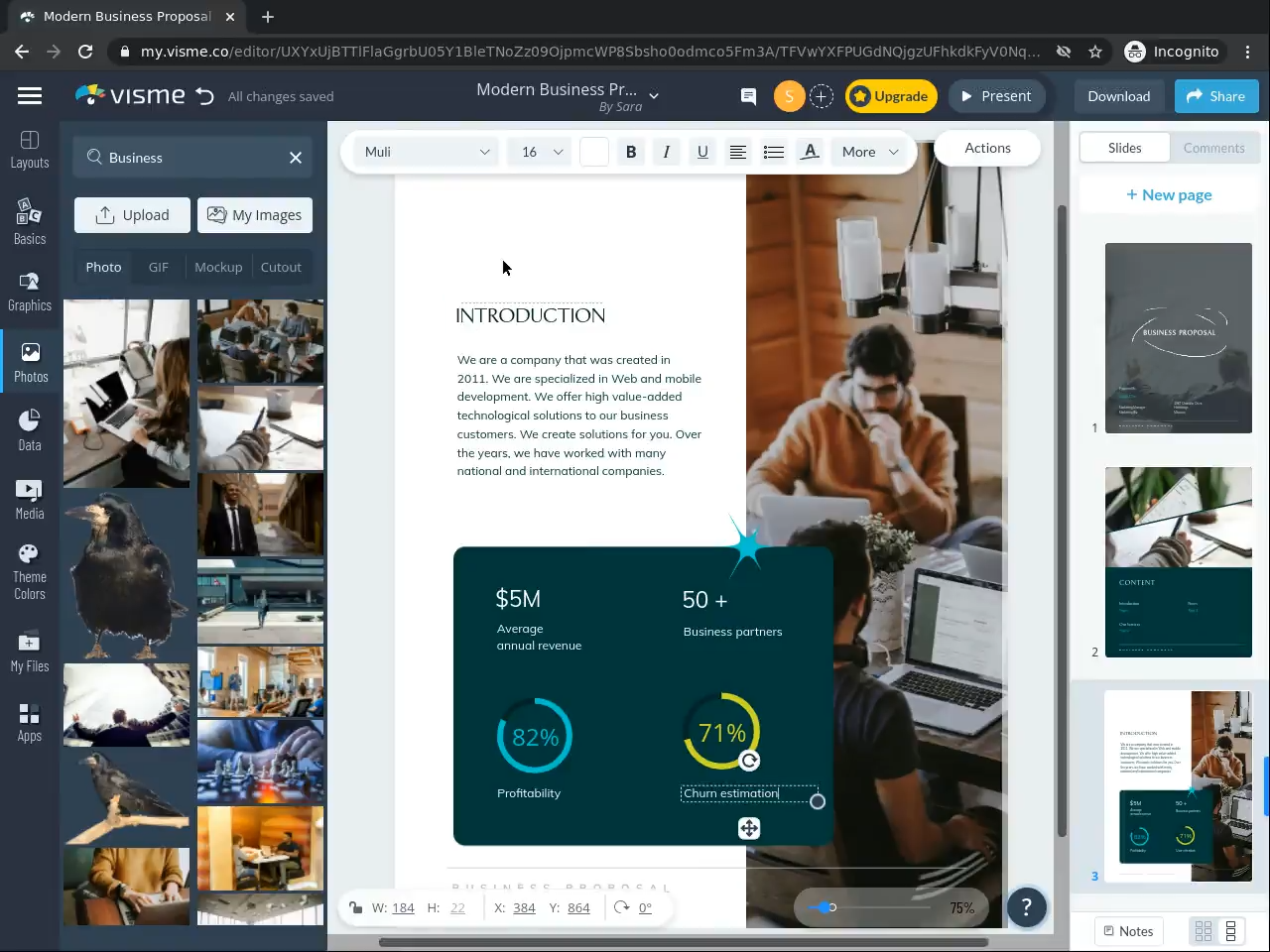
Task: Switch to grid slide view
Action: [1204, 931]
